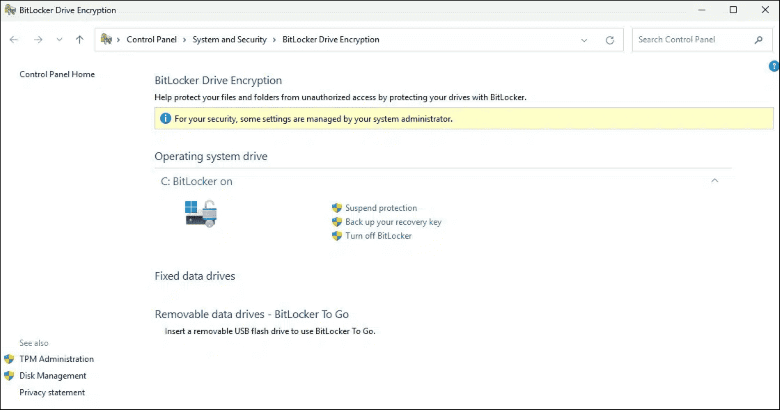
Task: Click the Control Panel icon in address bar
Action: pos(106,39)
